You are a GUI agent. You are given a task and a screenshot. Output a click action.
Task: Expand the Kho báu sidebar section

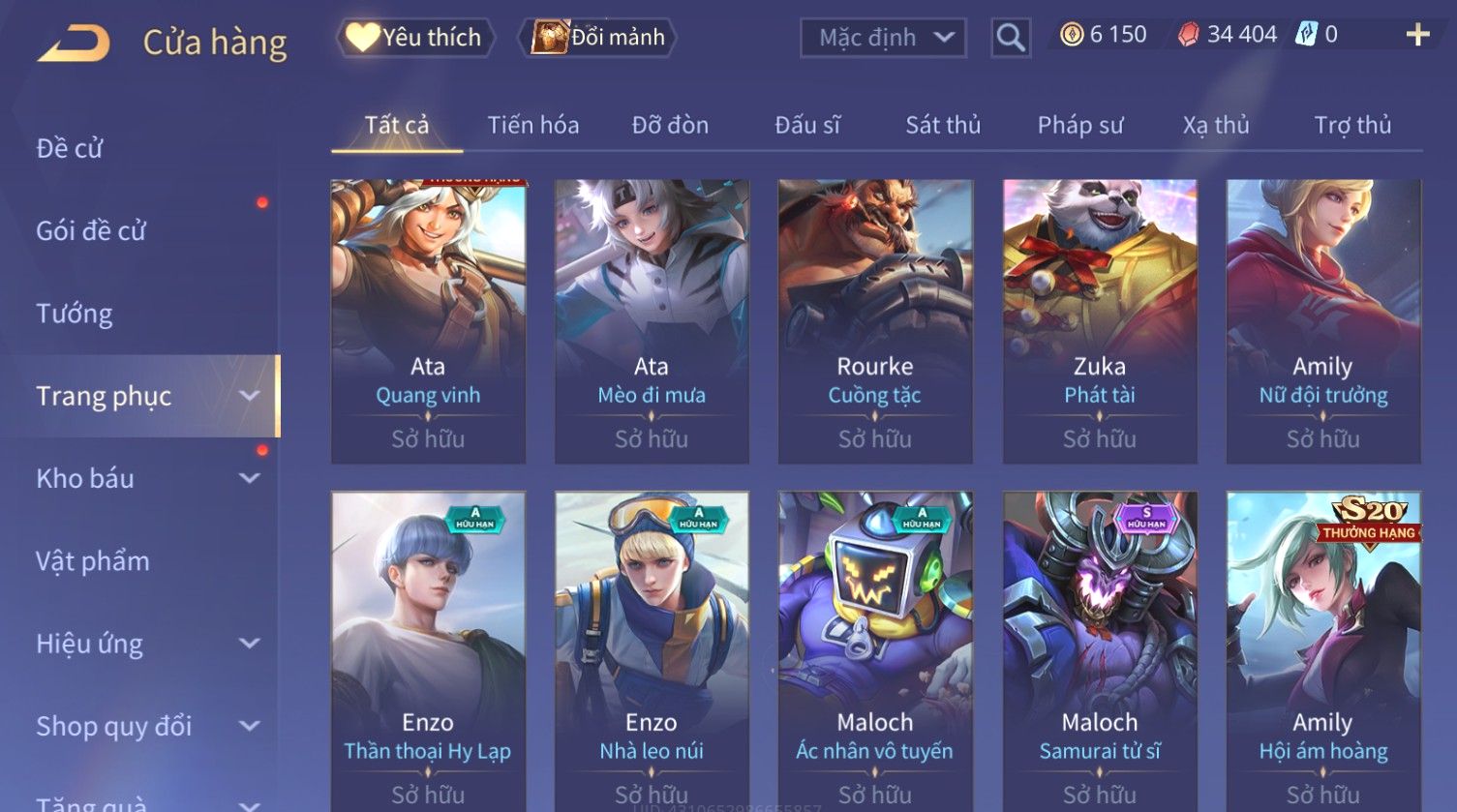point(250,478)
